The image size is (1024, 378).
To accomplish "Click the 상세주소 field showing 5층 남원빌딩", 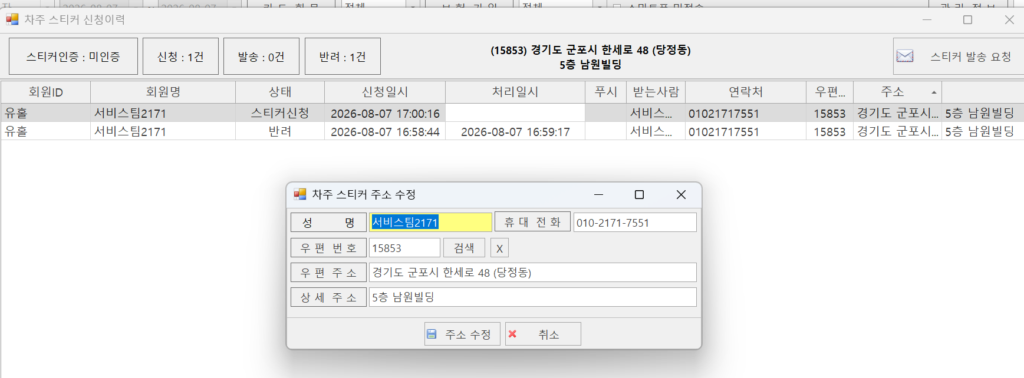I will click(x=533, y=298).
